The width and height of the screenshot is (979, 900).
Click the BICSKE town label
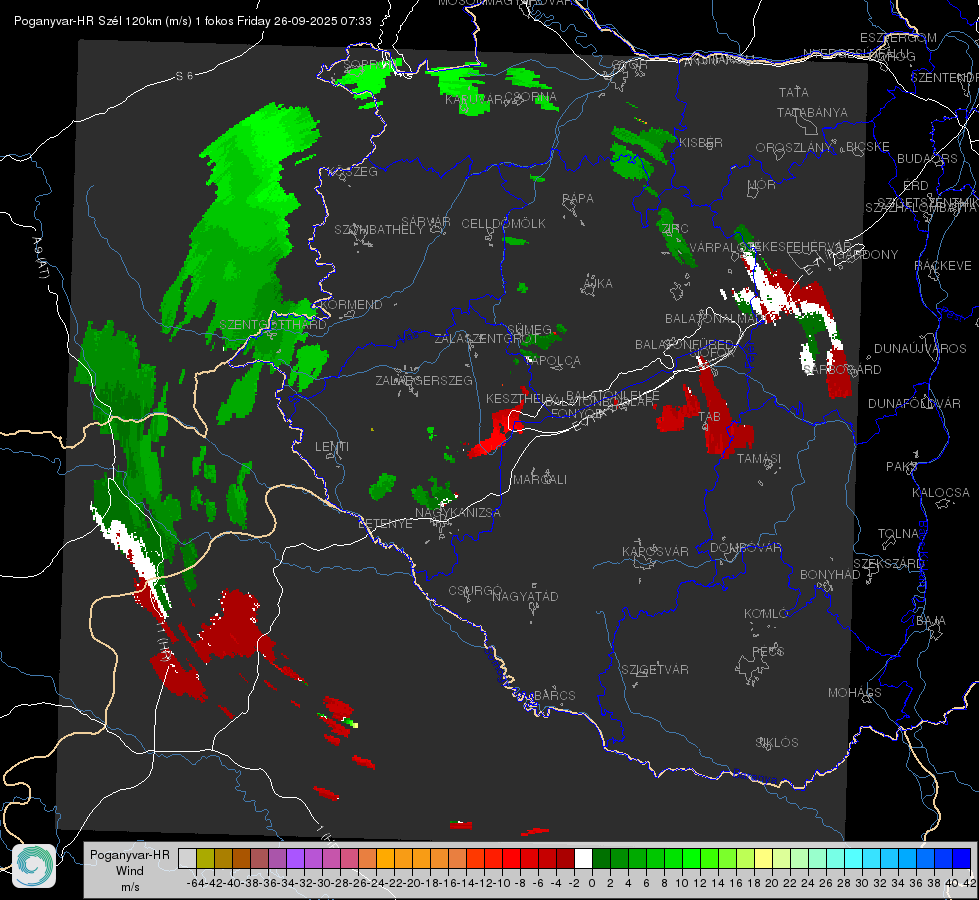(868, 147)
